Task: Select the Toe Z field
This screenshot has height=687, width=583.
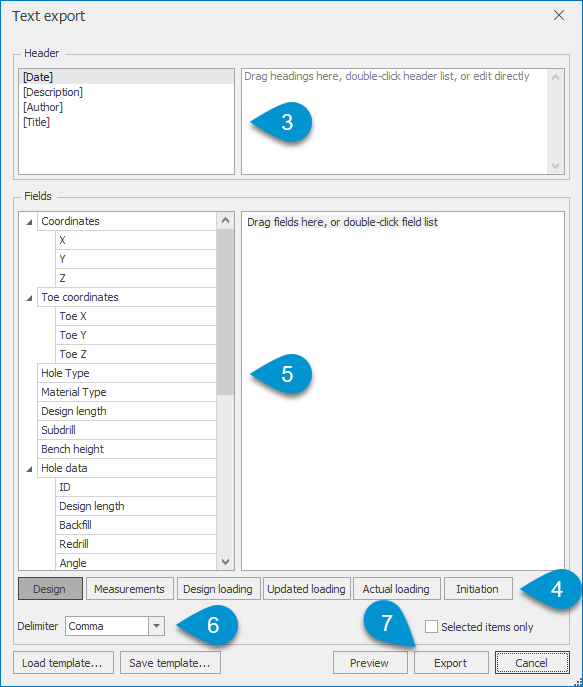Action: pyautogui.click(x=136, y=354)
